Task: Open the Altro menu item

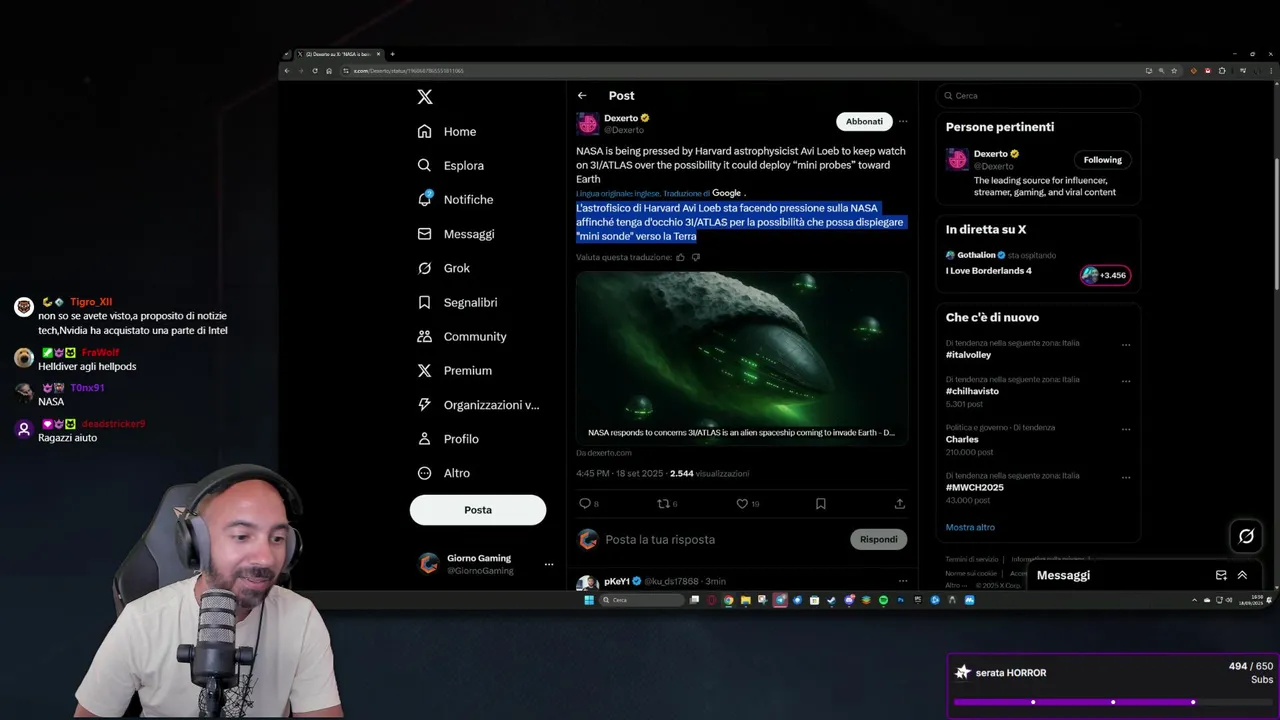Action: 444,473
